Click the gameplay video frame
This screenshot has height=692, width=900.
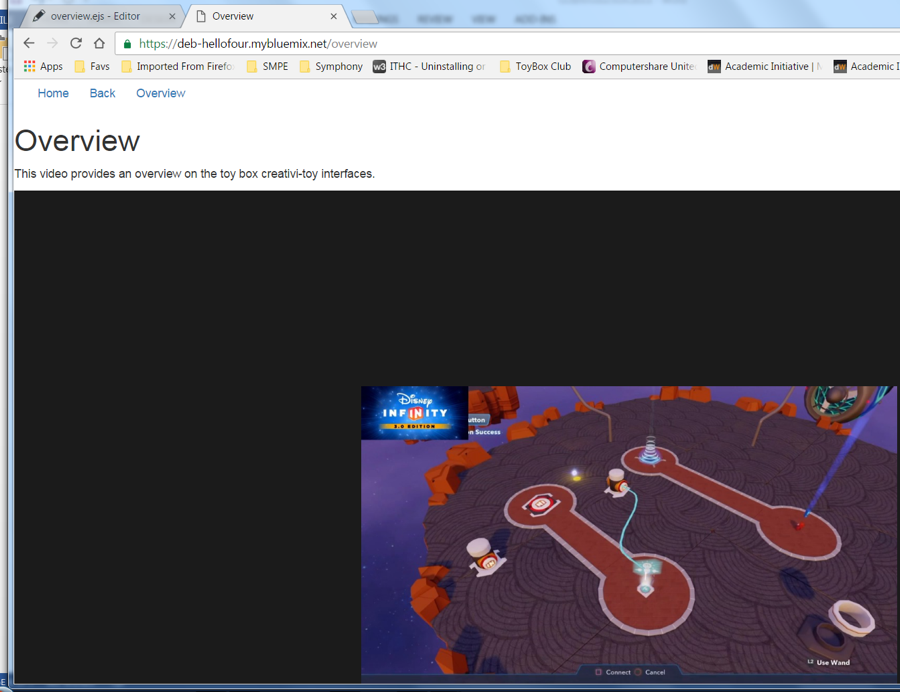point(629,534)
